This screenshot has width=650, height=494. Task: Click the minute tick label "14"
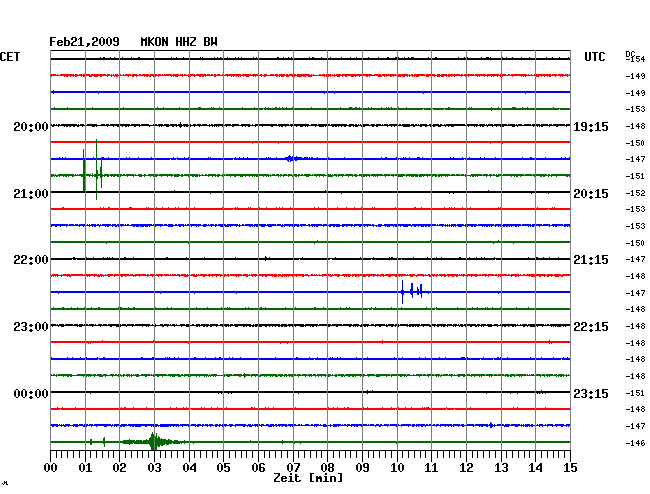tap(535, 468)
